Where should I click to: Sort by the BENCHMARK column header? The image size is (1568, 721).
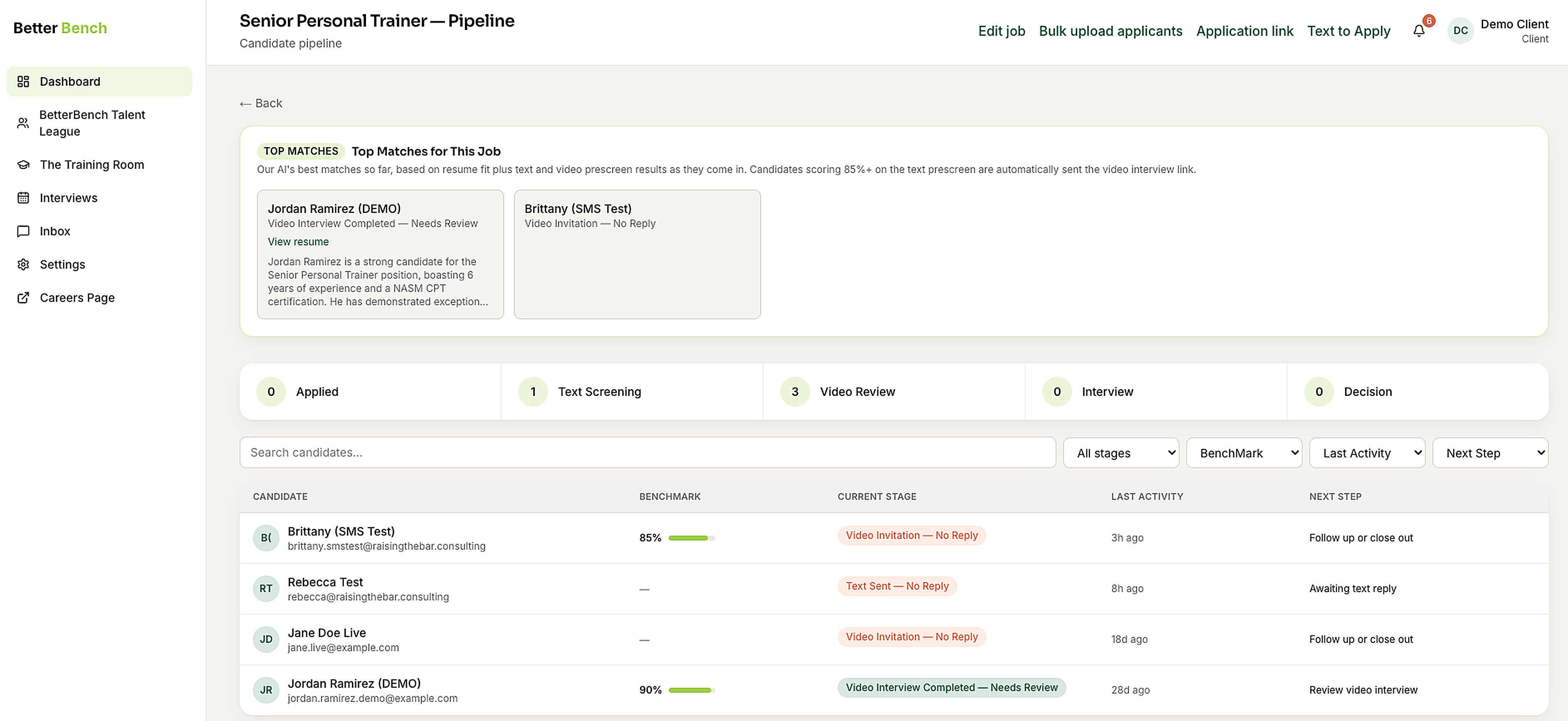pos(670,496)
